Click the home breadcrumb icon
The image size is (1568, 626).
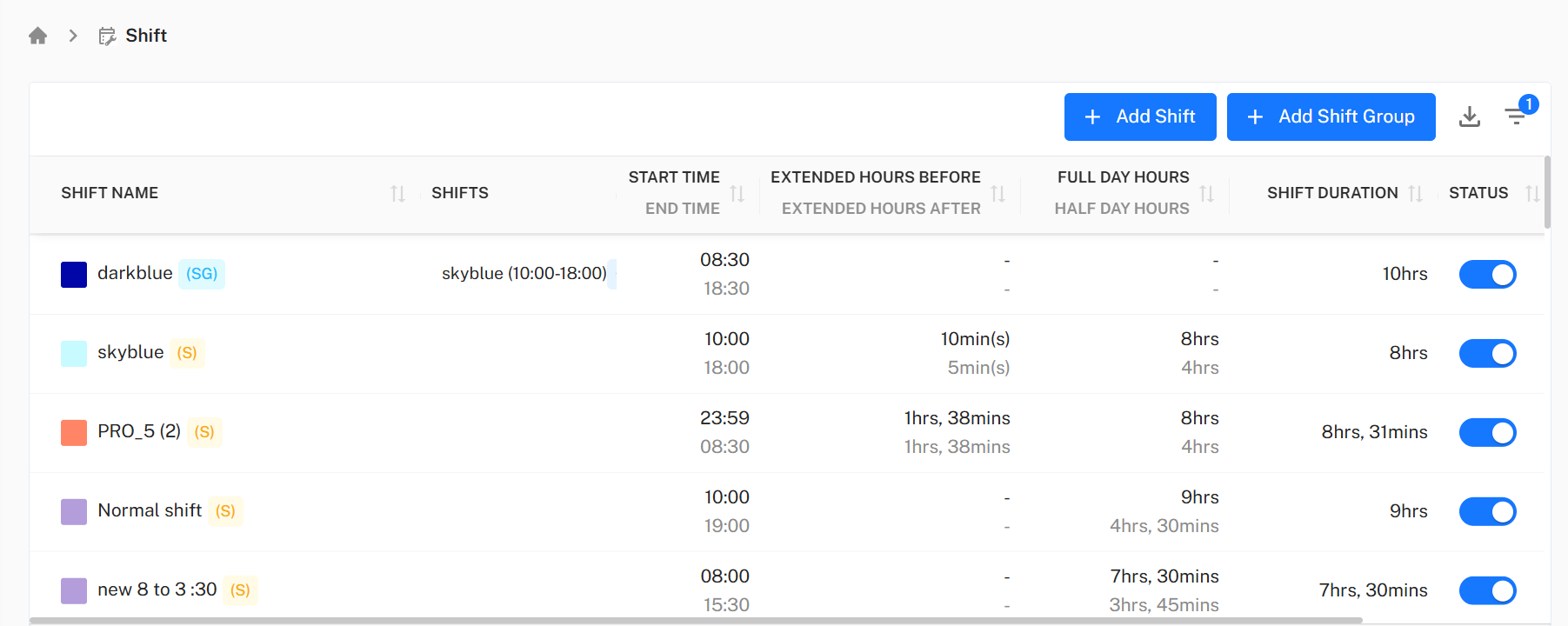coord(37,36)
